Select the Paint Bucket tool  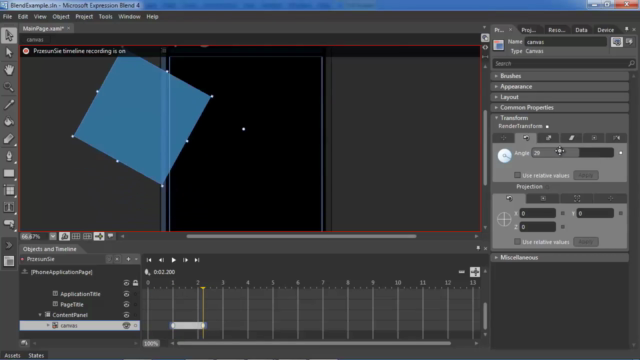[9, 122]
